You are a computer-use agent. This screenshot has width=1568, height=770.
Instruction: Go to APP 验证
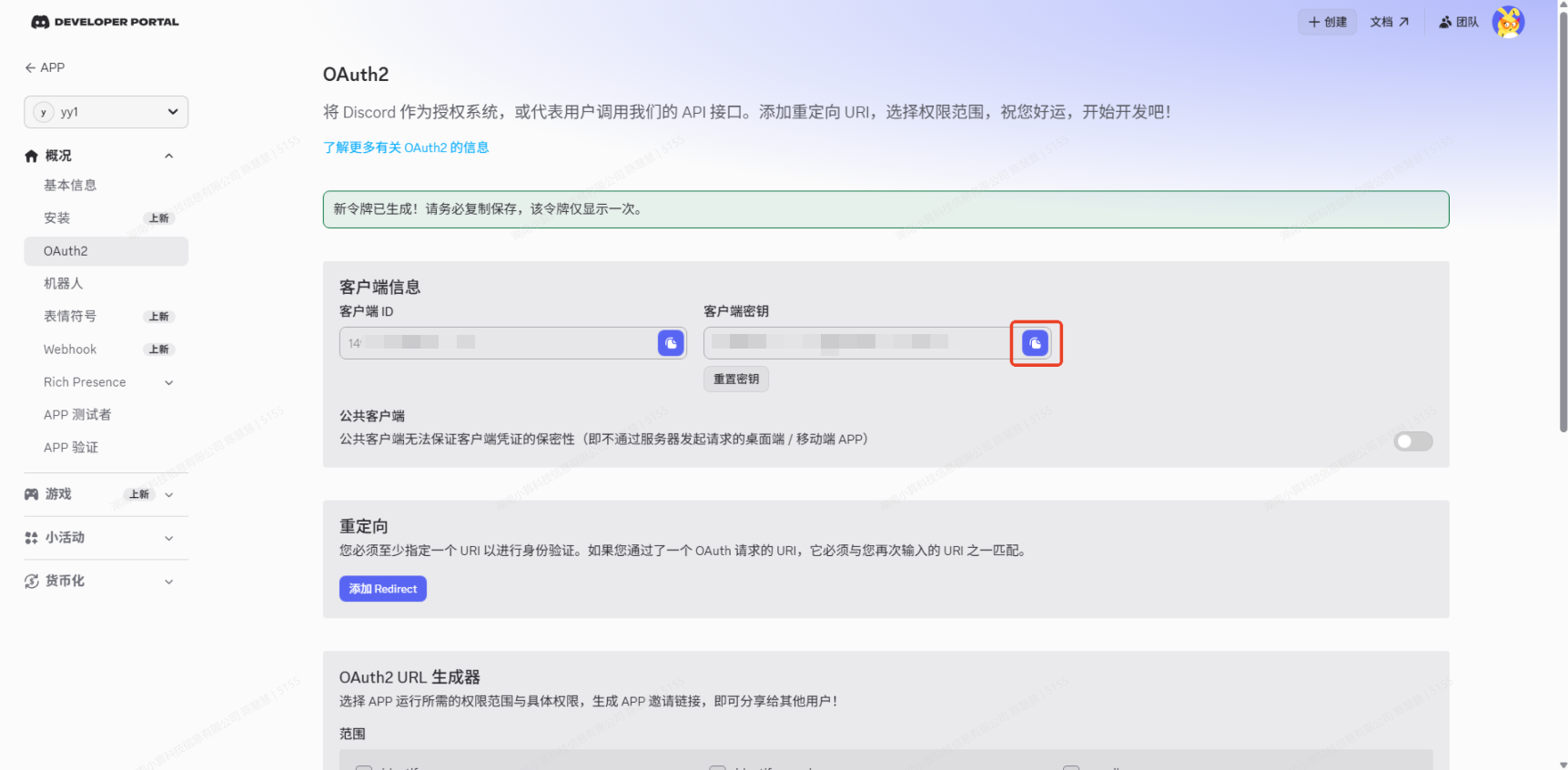tap(106, 448)
